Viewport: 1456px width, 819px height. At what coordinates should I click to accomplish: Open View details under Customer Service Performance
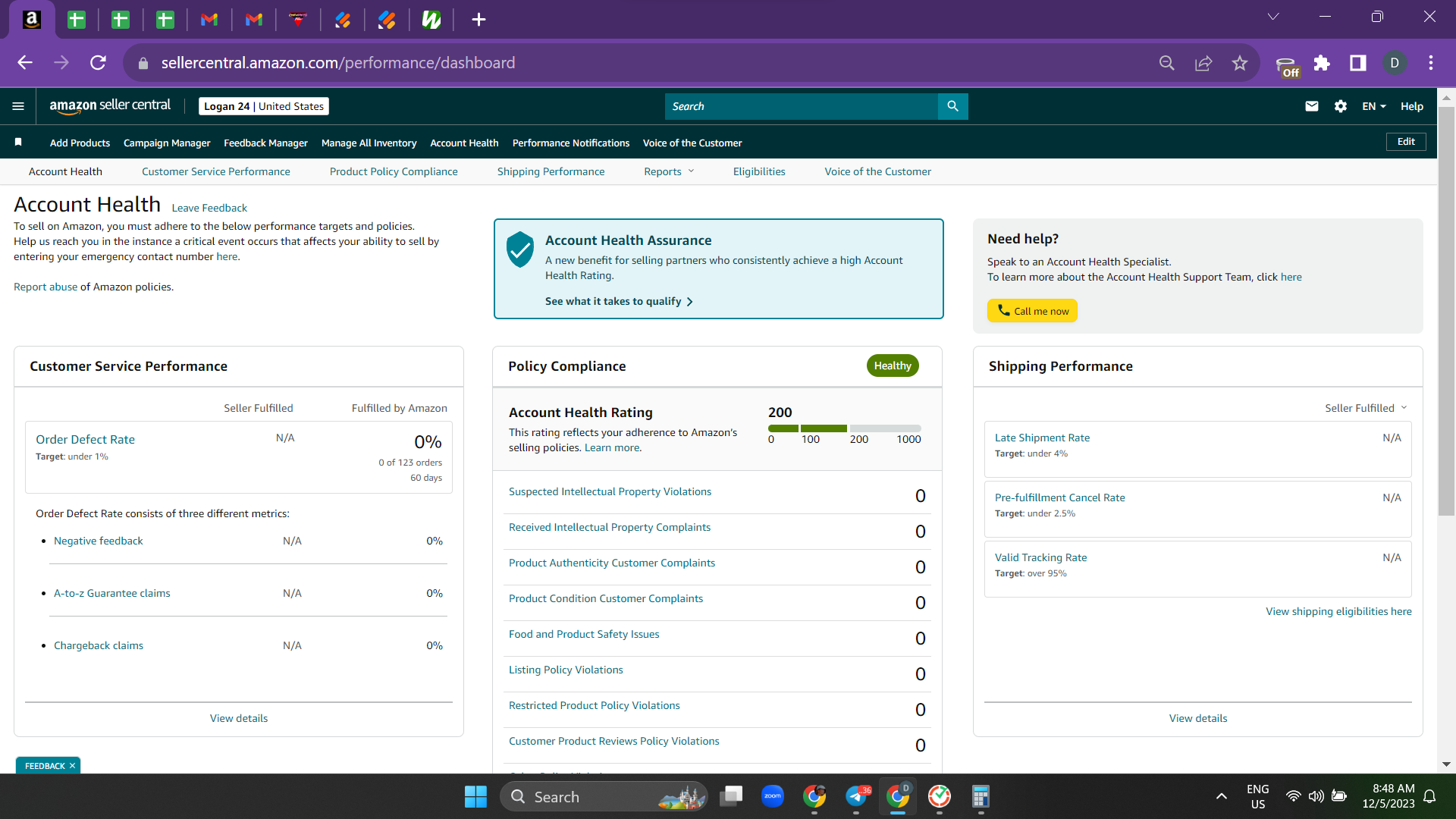pos(239,718)
